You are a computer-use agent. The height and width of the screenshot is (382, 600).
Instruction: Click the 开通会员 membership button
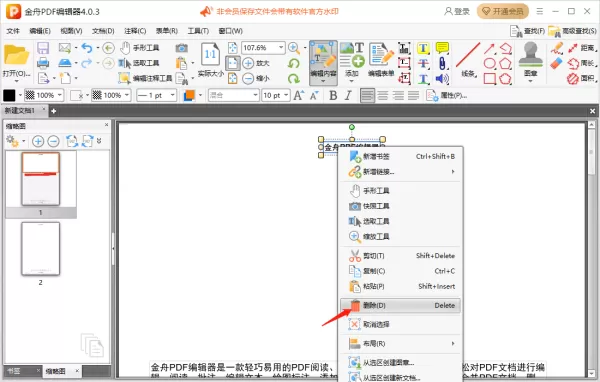tap(502, 11)
